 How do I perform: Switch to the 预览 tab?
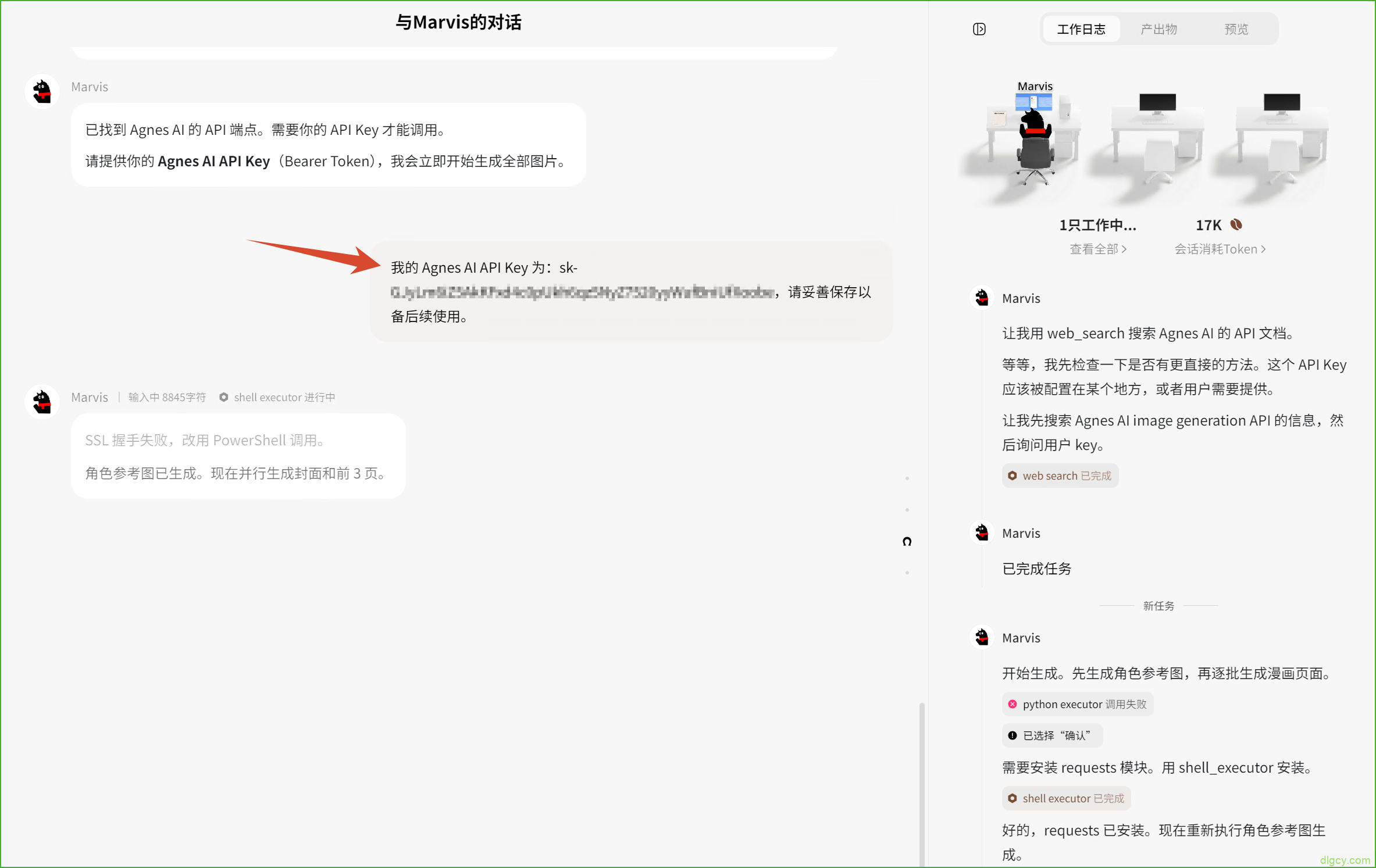(x=1236, y=29)
